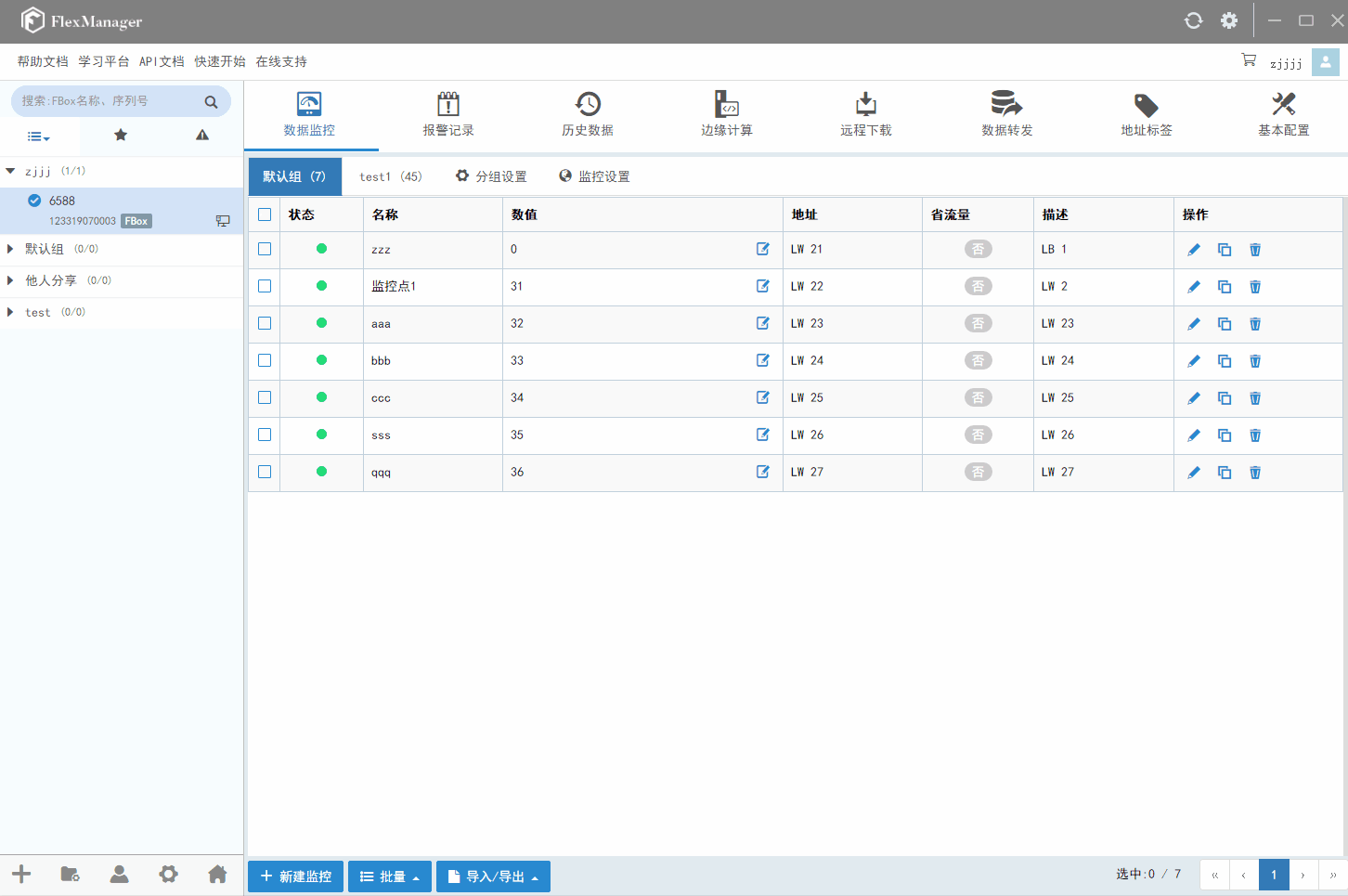Click pencil edit icon for bbb row
1348x896 pixels.
point(1194,361)
